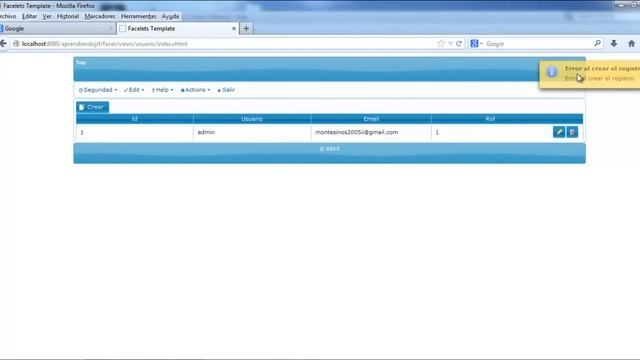The height and width of the screenshot is (360, 640).
Task: Open the Marcadores browser menu
Action: tap(100, 16)
